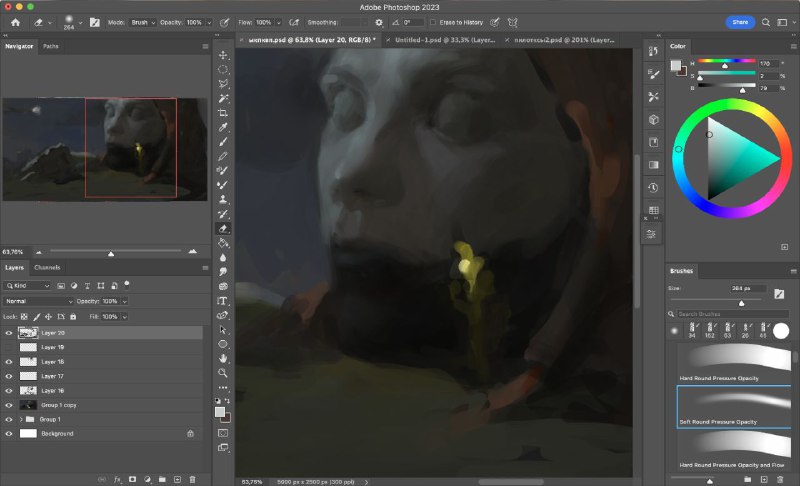The height and width of the screenshot is (486, 800).
Task: Select the Type tool
Action: (x=222, y=301)
